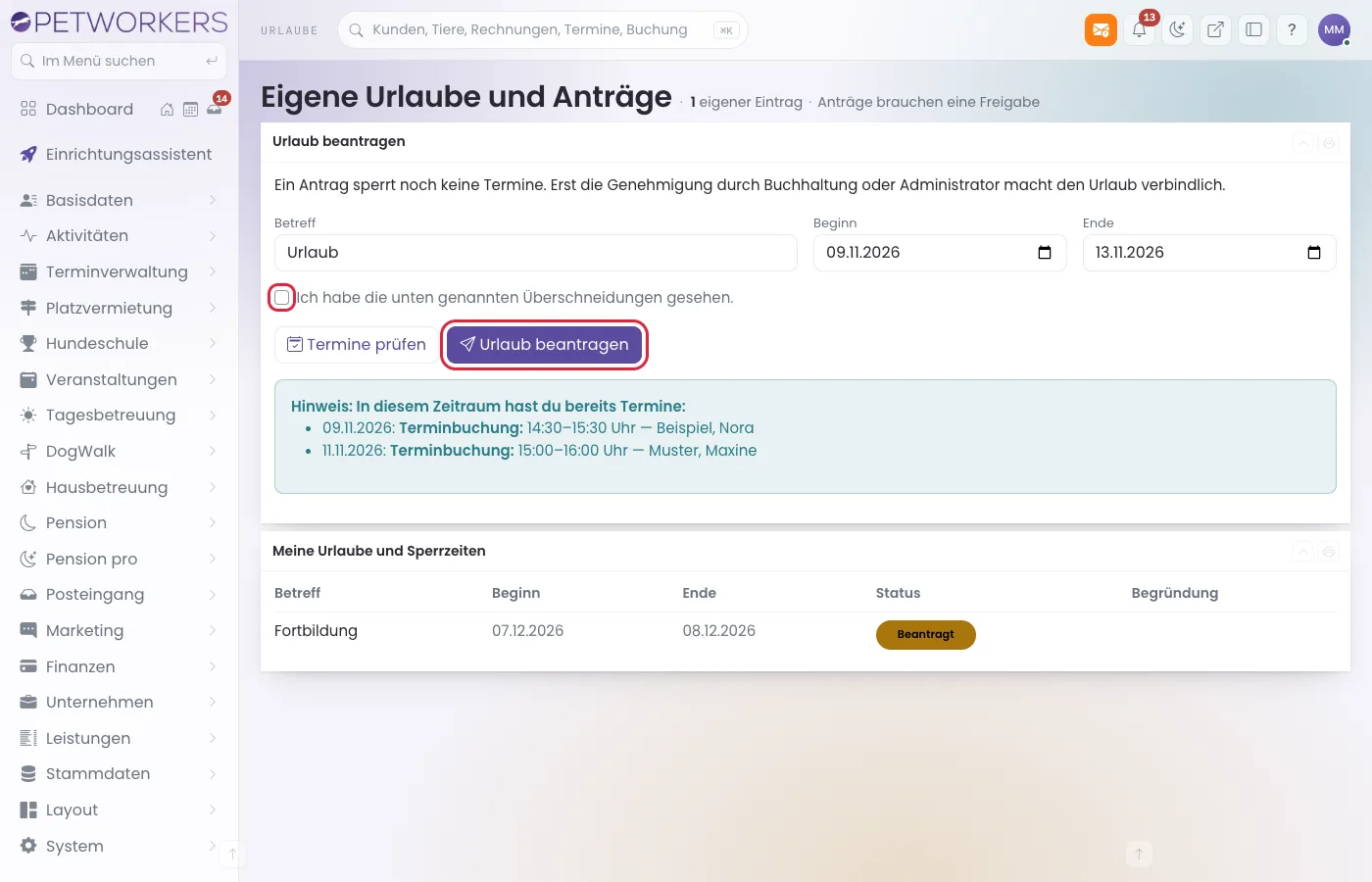
Task: Open the Pension pro menu item
Action: point(119,559)
